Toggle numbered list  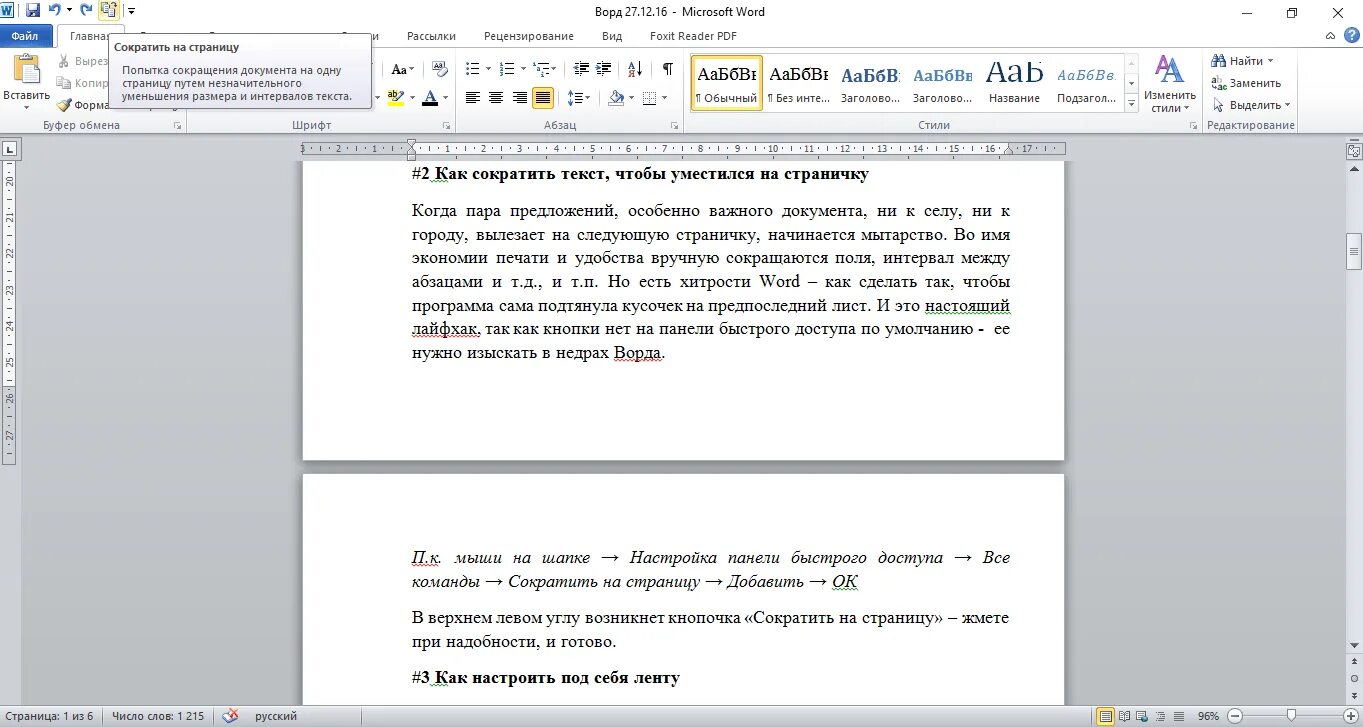(506, 69)
